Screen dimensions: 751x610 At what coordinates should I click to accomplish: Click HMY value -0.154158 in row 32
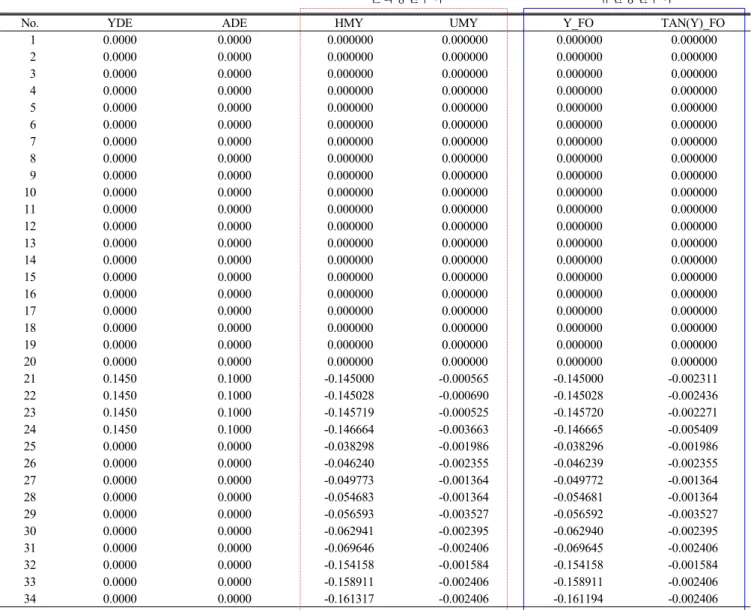(349, 565)
